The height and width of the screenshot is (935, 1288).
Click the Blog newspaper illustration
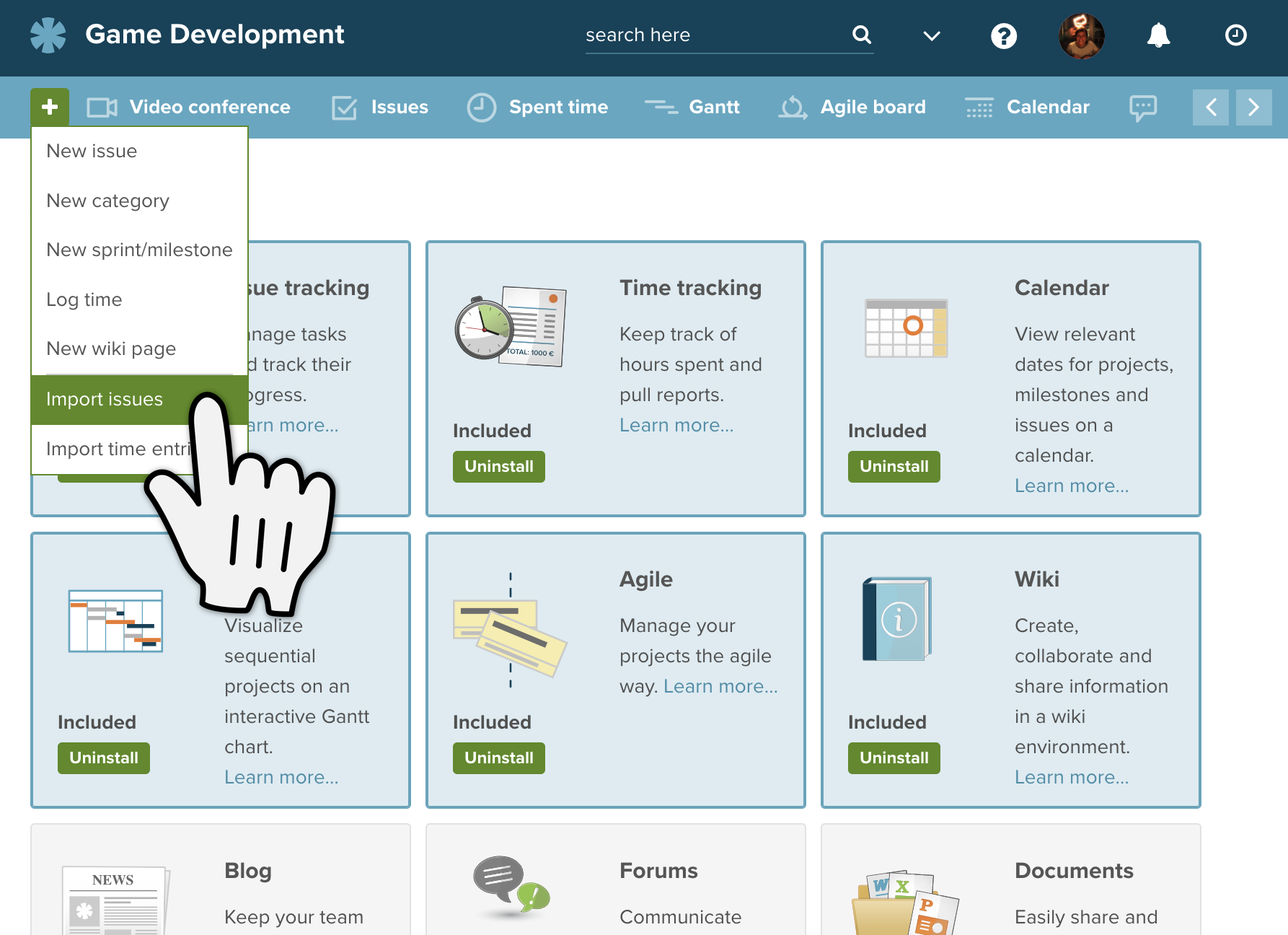pyautogui.click(x=115, y=900)
